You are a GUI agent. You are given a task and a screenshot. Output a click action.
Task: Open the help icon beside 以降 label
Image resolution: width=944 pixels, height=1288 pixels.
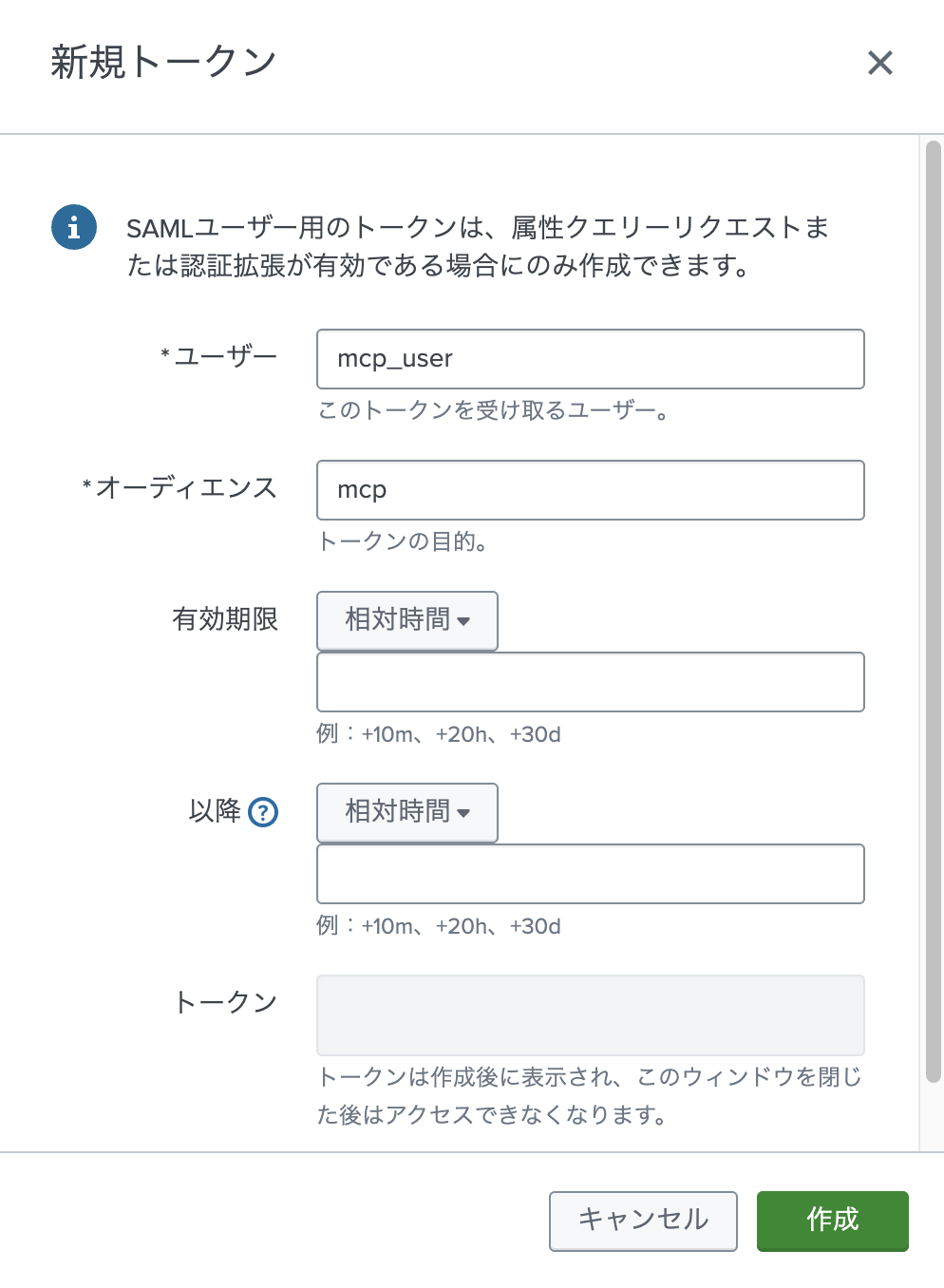(x=263, y=812)
